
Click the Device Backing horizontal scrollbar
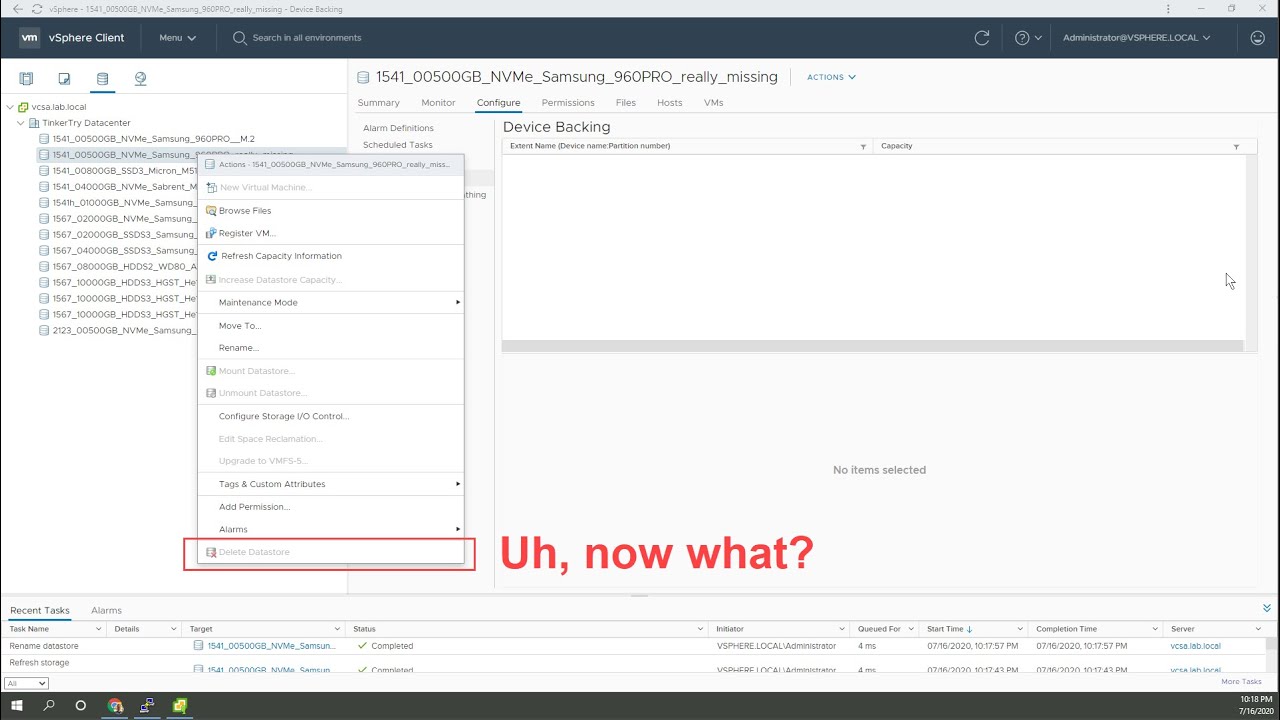[872, 346]
